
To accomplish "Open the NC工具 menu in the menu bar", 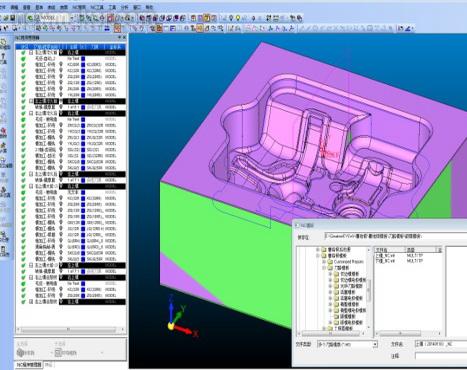I will pos(98,7).
